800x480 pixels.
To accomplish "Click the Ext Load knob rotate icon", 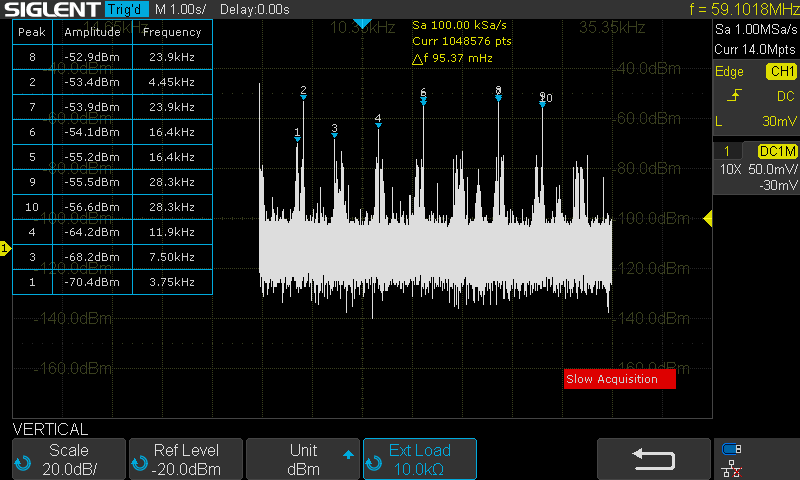I will (373, 463).
